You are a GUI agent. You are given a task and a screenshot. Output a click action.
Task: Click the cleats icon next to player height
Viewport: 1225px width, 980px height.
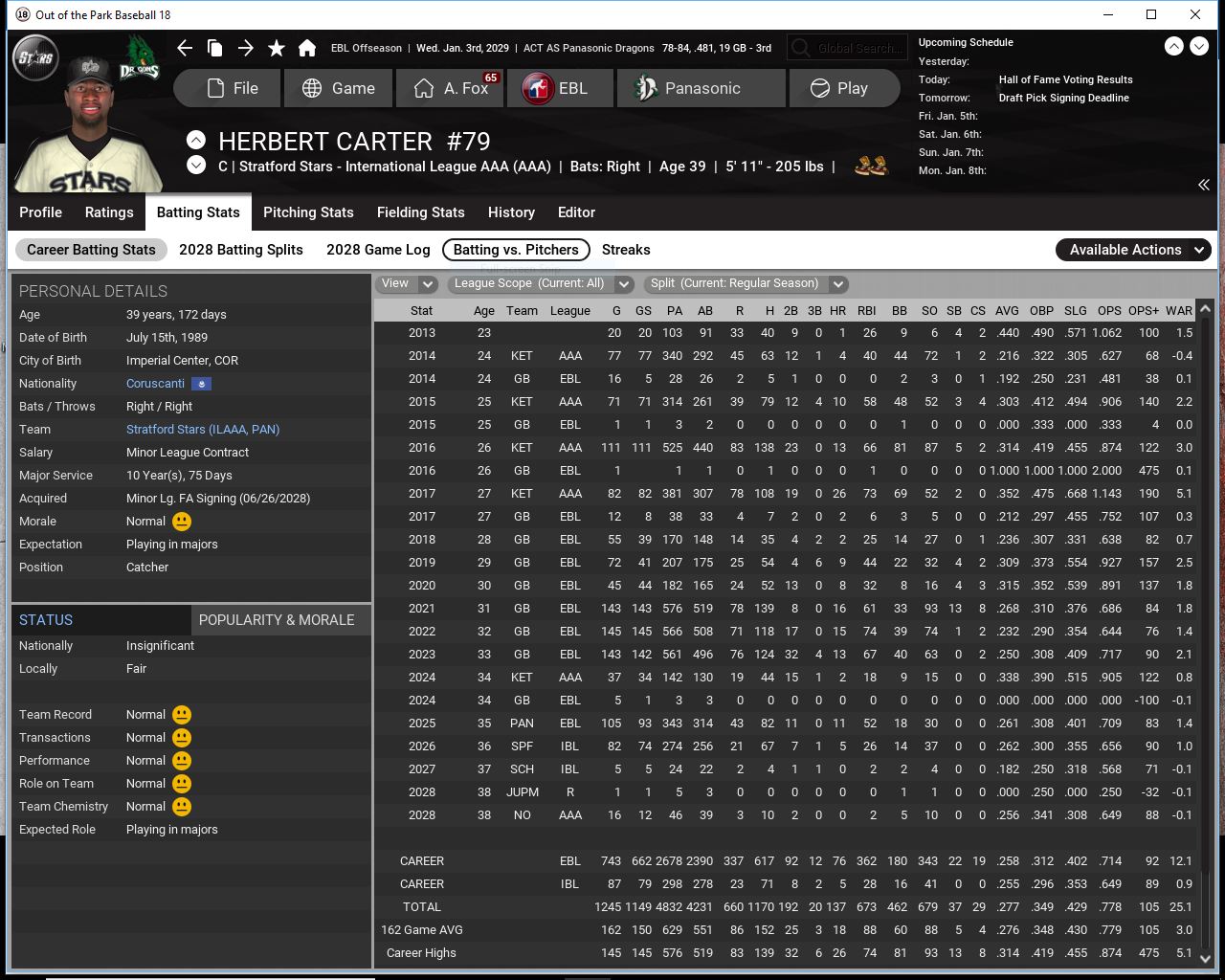click(x=871, y=166)
